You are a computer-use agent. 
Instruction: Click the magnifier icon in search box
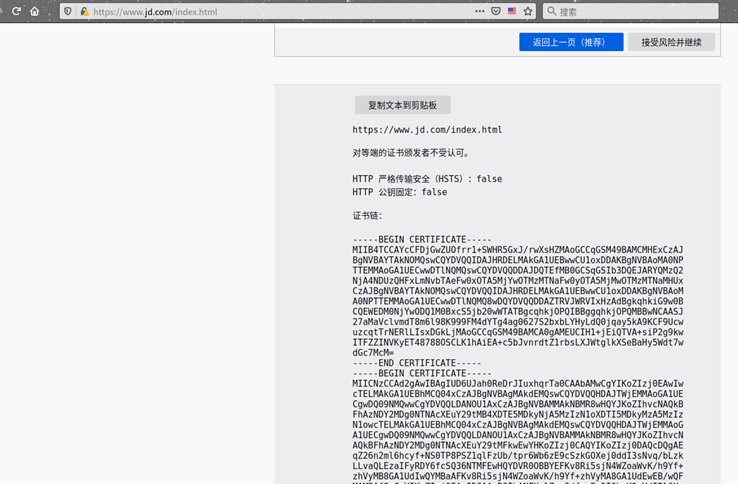[551, 12]
